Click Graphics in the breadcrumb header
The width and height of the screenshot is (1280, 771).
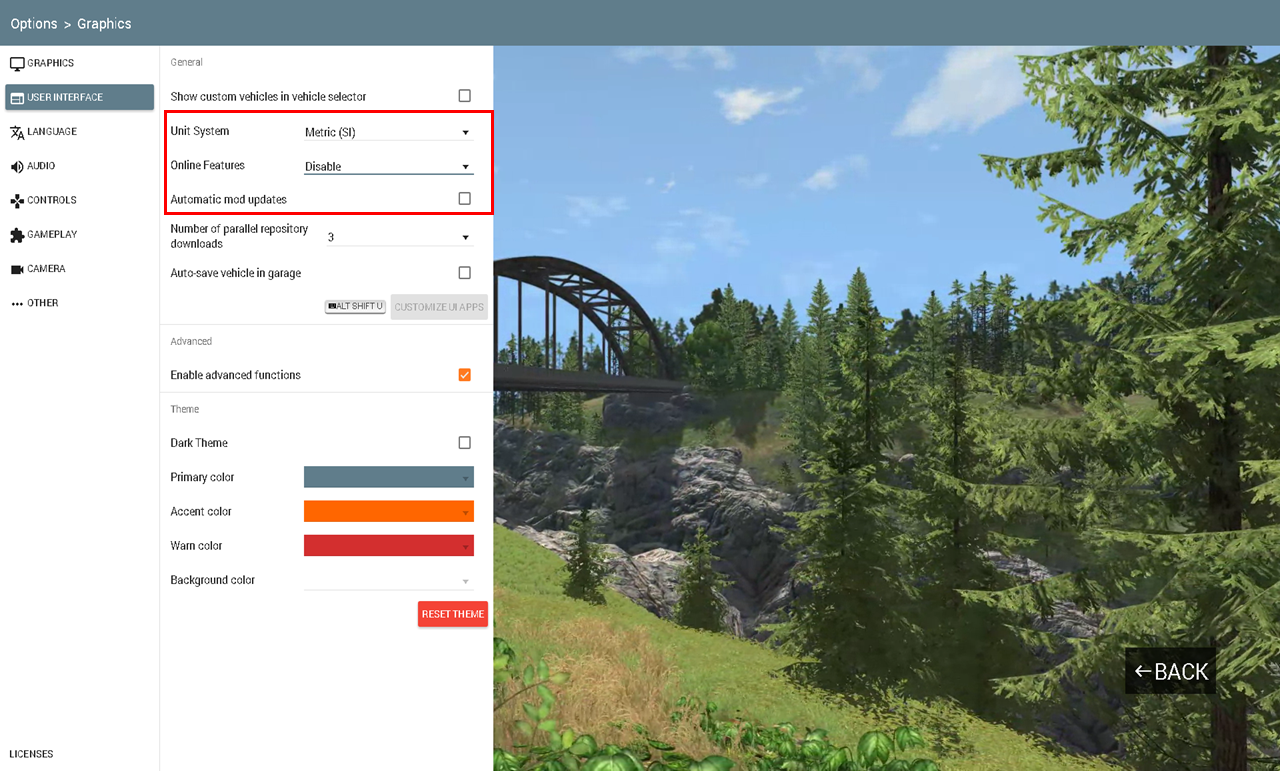coord(104,23)
